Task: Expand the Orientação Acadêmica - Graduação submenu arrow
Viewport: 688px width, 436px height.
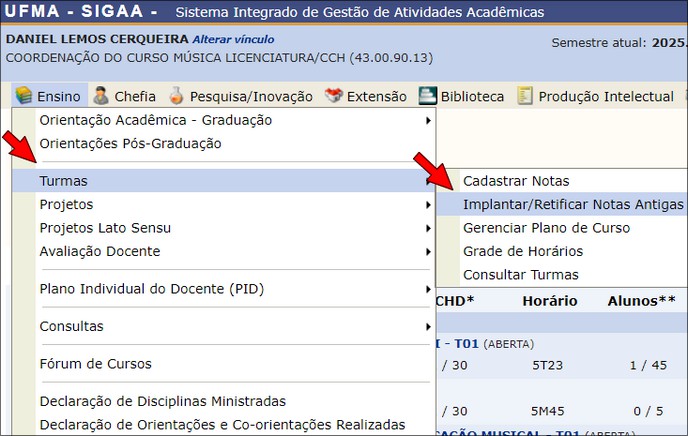Action: coord(428,121)
